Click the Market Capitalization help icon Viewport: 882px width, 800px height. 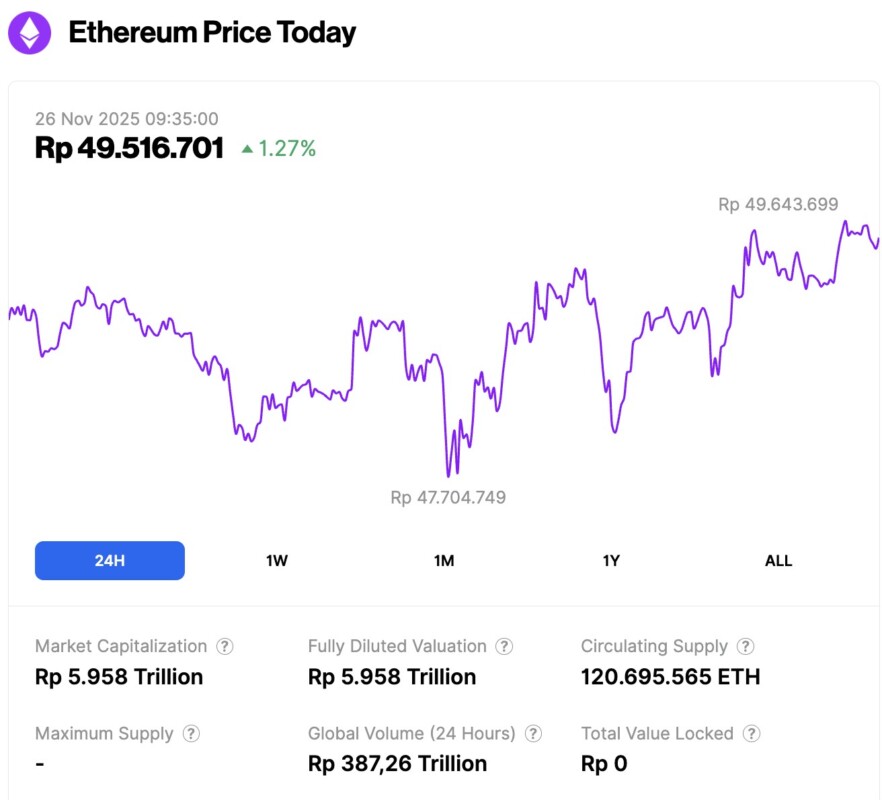(225, 647)
